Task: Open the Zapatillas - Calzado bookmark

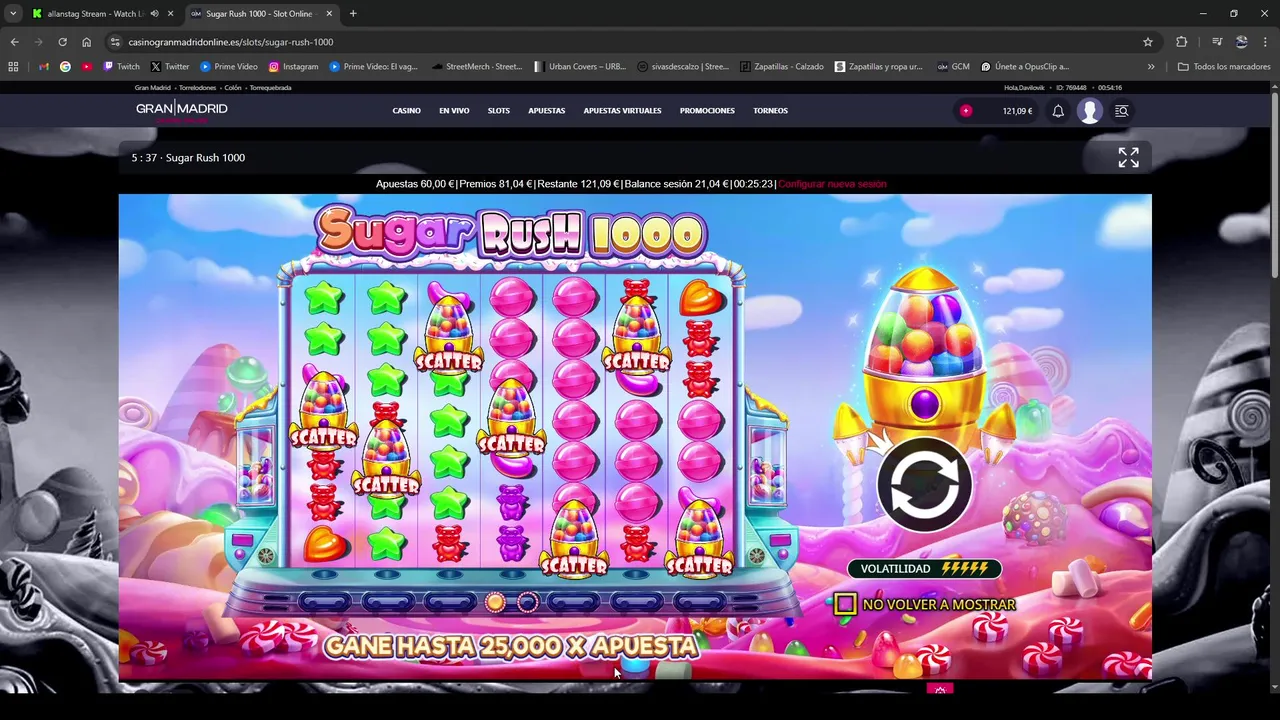Action: pyautogui.click(x=782, y=67)
